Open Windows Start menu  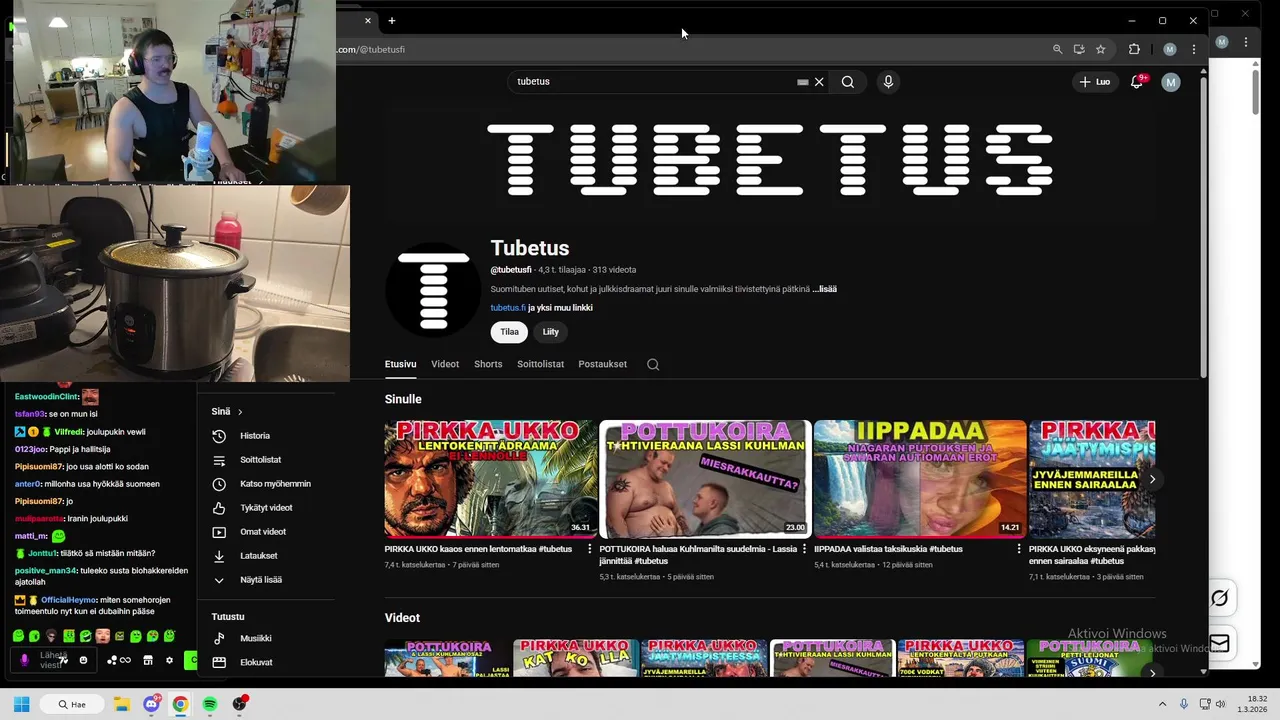[21, 704]
